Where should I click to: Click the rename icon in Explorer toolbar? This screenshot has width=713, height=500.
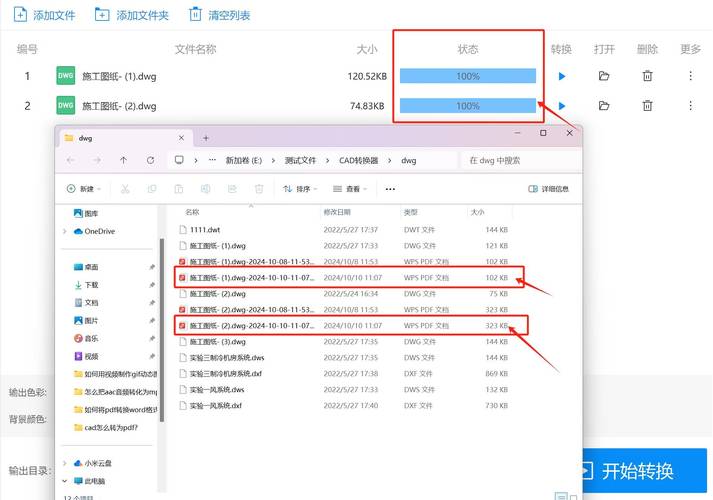click(206, 189)
